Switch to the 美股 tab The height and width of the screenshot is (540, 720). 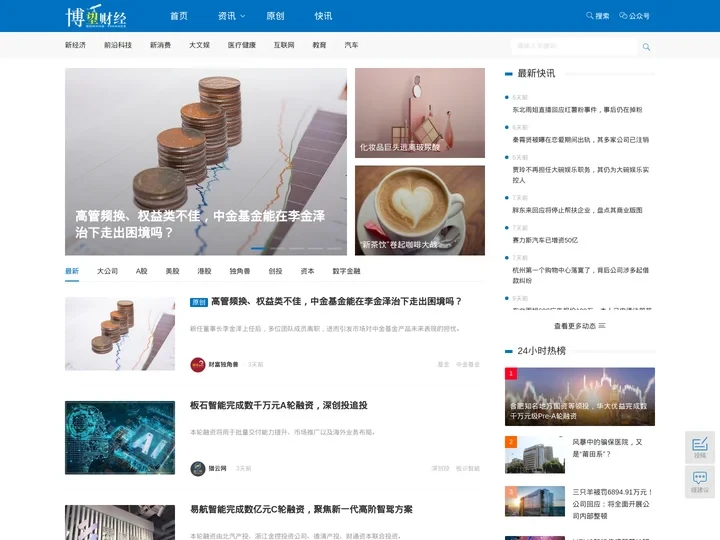(173, 271)
